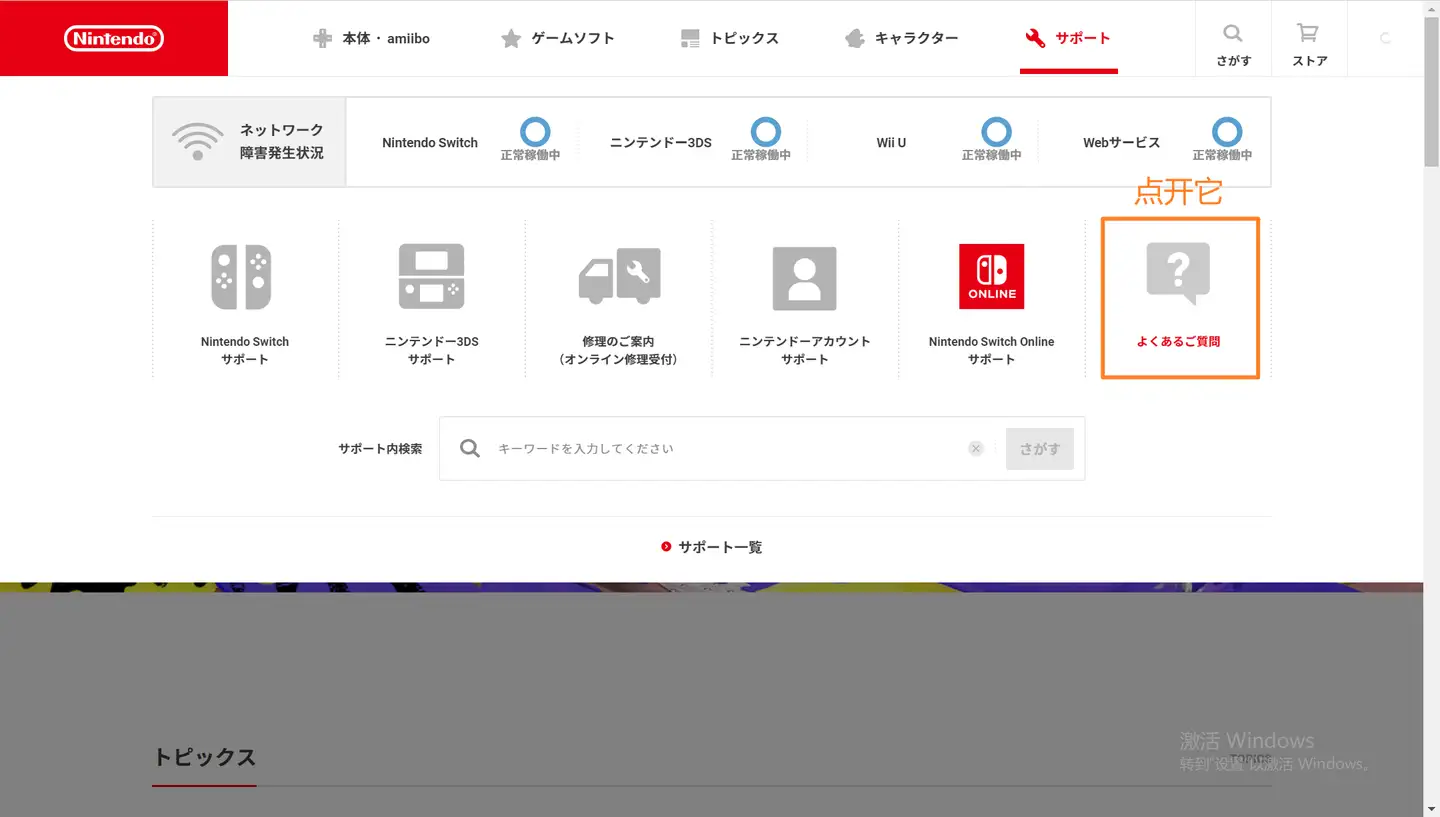
Task: Click the さがす magnifier icon in header
Action: coord(1233,33)
